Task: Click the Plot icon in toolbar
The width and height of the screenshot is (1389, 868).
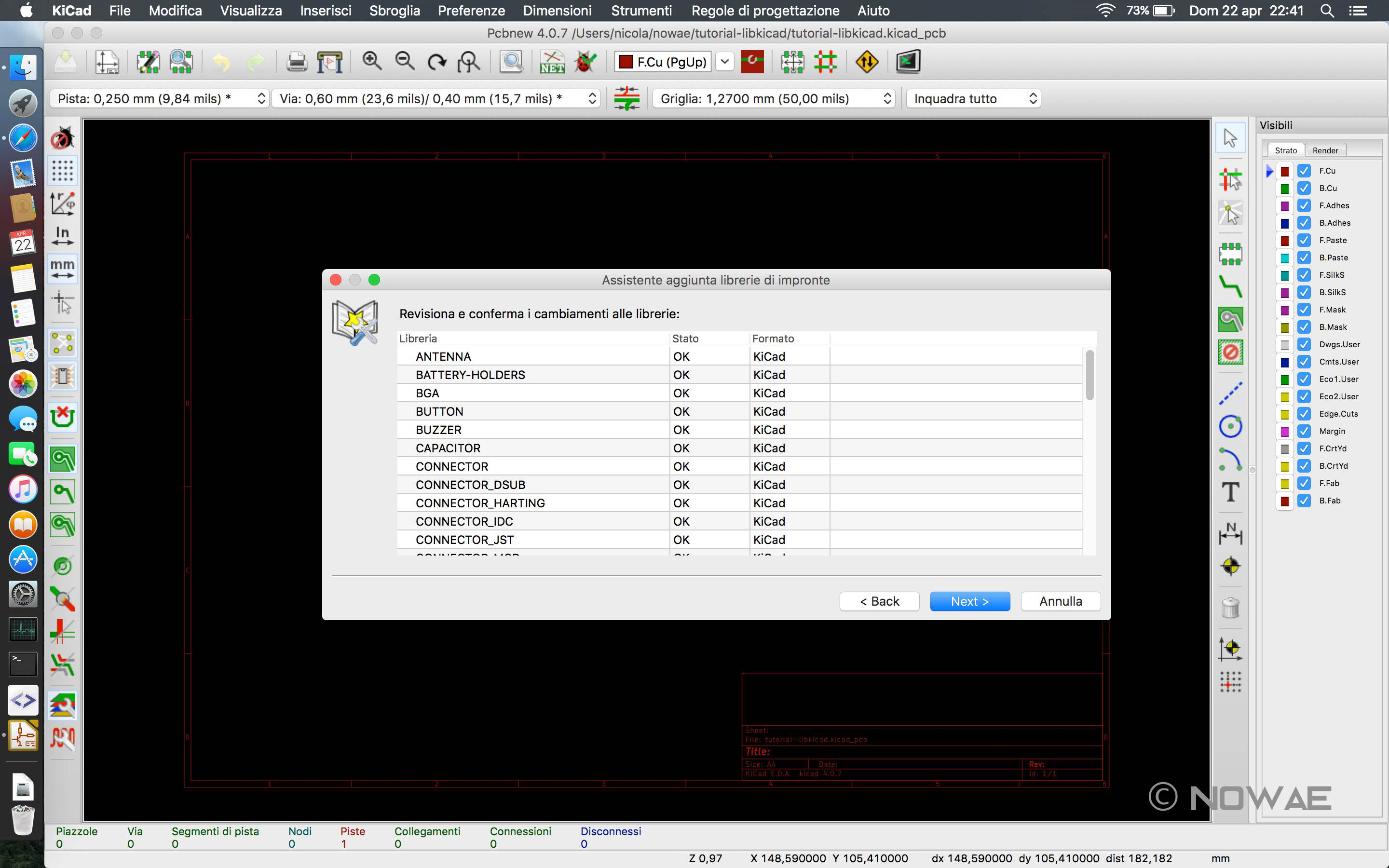Action: click(x=330, y=61)
